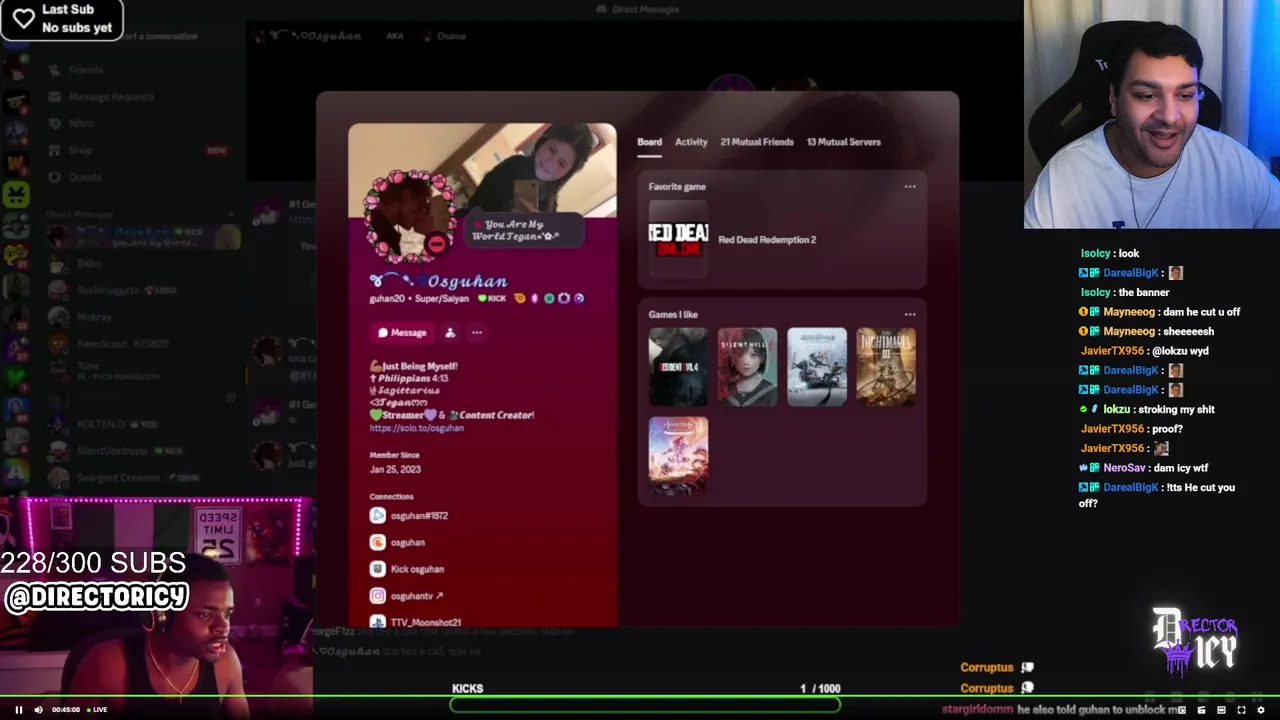Open Games I like card options menu
Screen dimensions: 1280x720
910,315
